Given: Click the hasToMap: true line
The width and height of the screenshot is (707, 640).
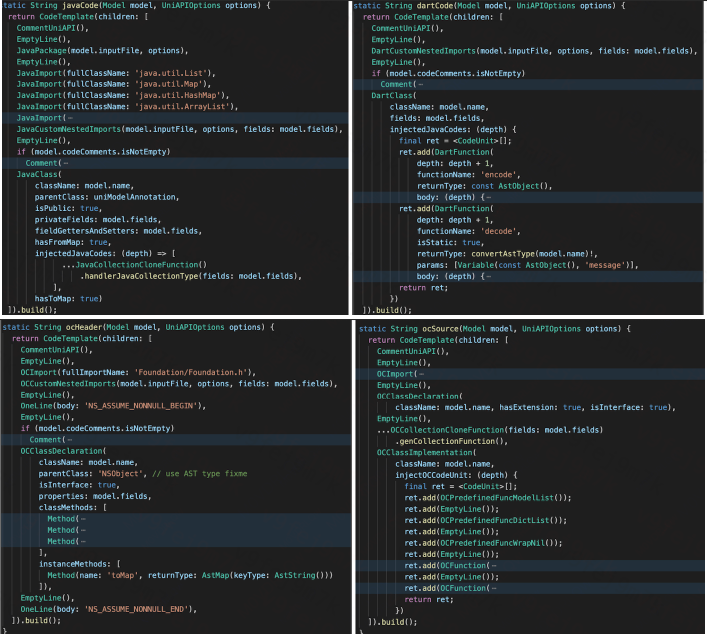Looking at the screenshot, I should [x=68, y=299].
